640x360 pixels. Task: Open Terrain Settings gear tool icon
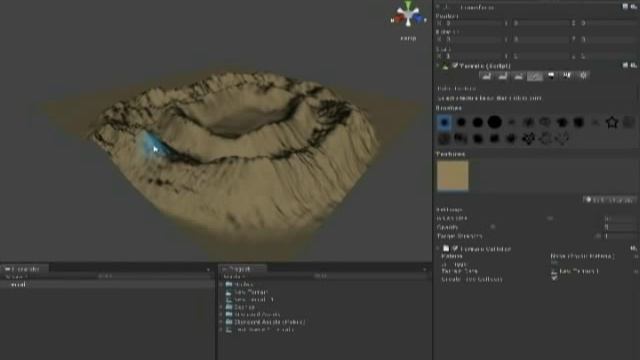(584, 76)
